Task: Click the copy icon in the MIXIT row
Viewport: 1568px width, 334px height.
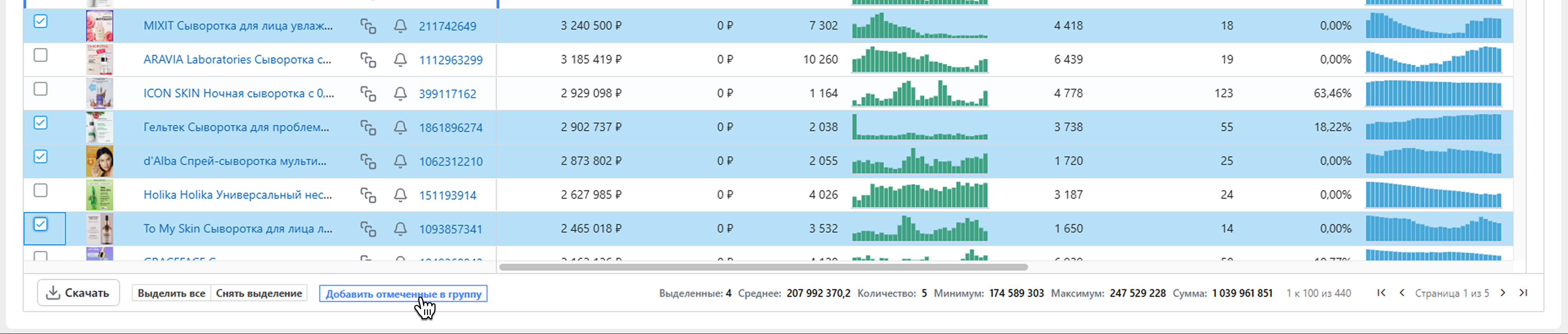Action: point(367,26)
